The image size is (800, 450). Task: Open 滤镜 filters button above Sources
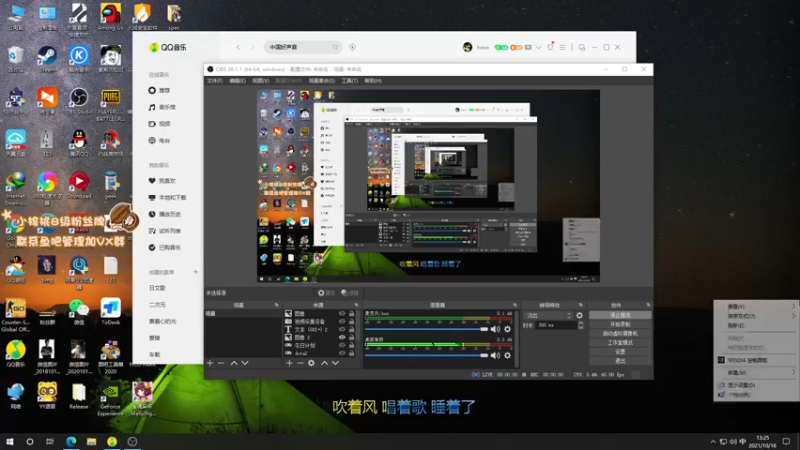350,293
